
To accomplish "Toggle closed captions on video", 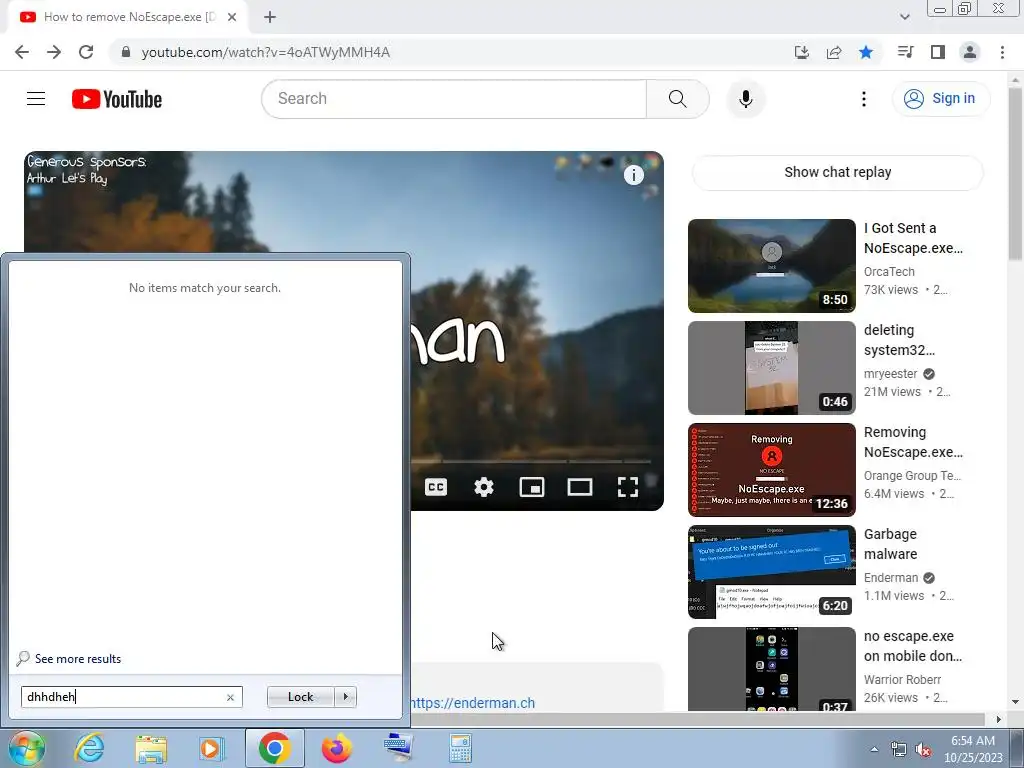I will pyautogui.click(x=436, y=487).
